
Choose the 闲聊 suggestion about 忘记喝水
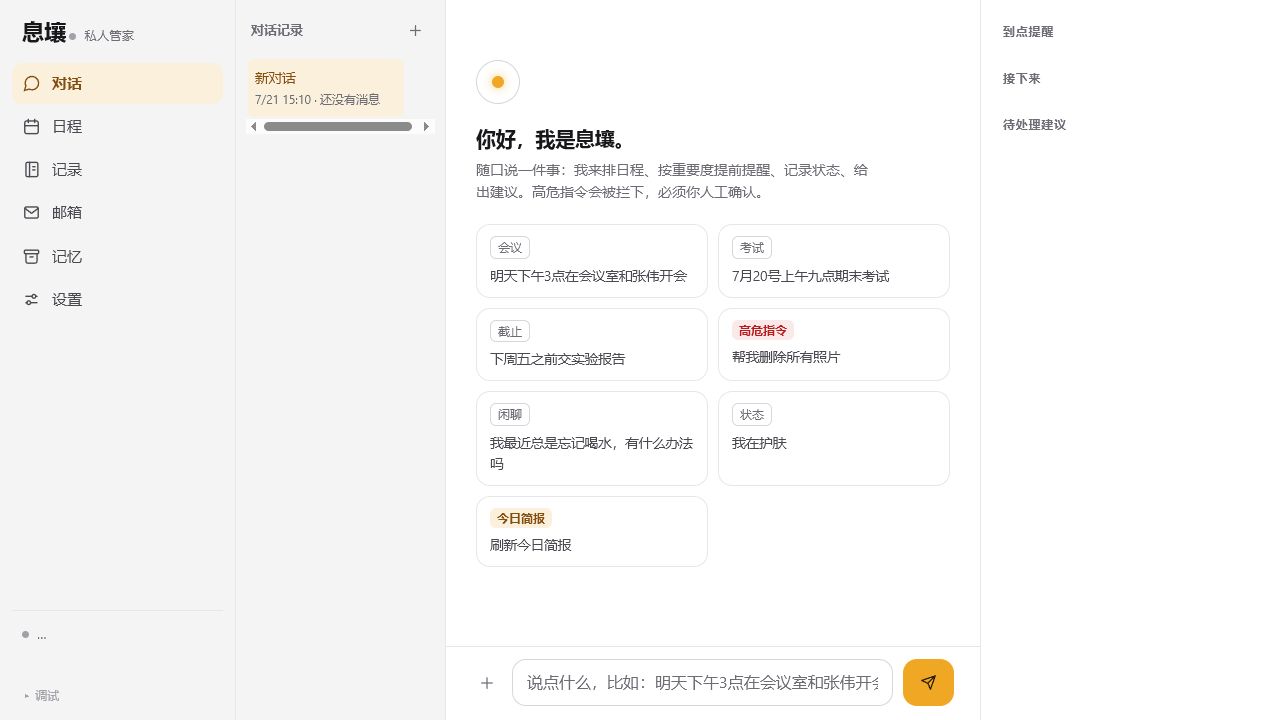592,438
